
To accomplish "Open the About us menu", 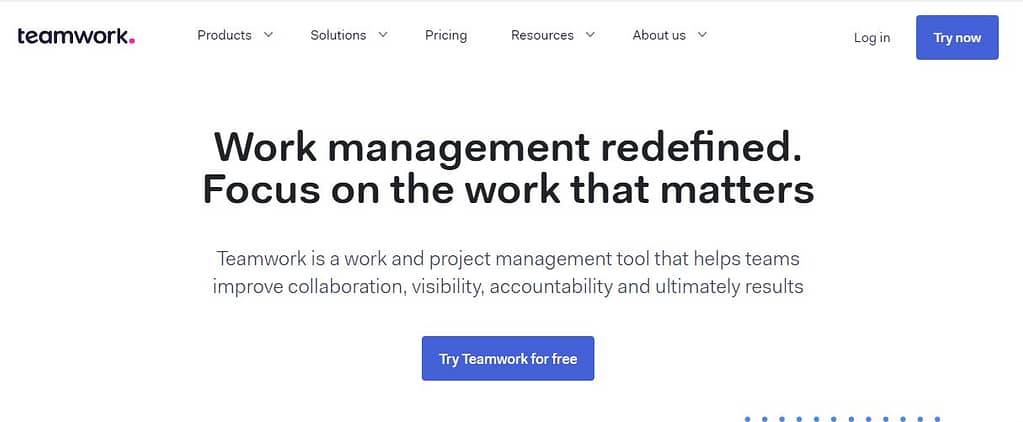I will (x=659, y=35).
